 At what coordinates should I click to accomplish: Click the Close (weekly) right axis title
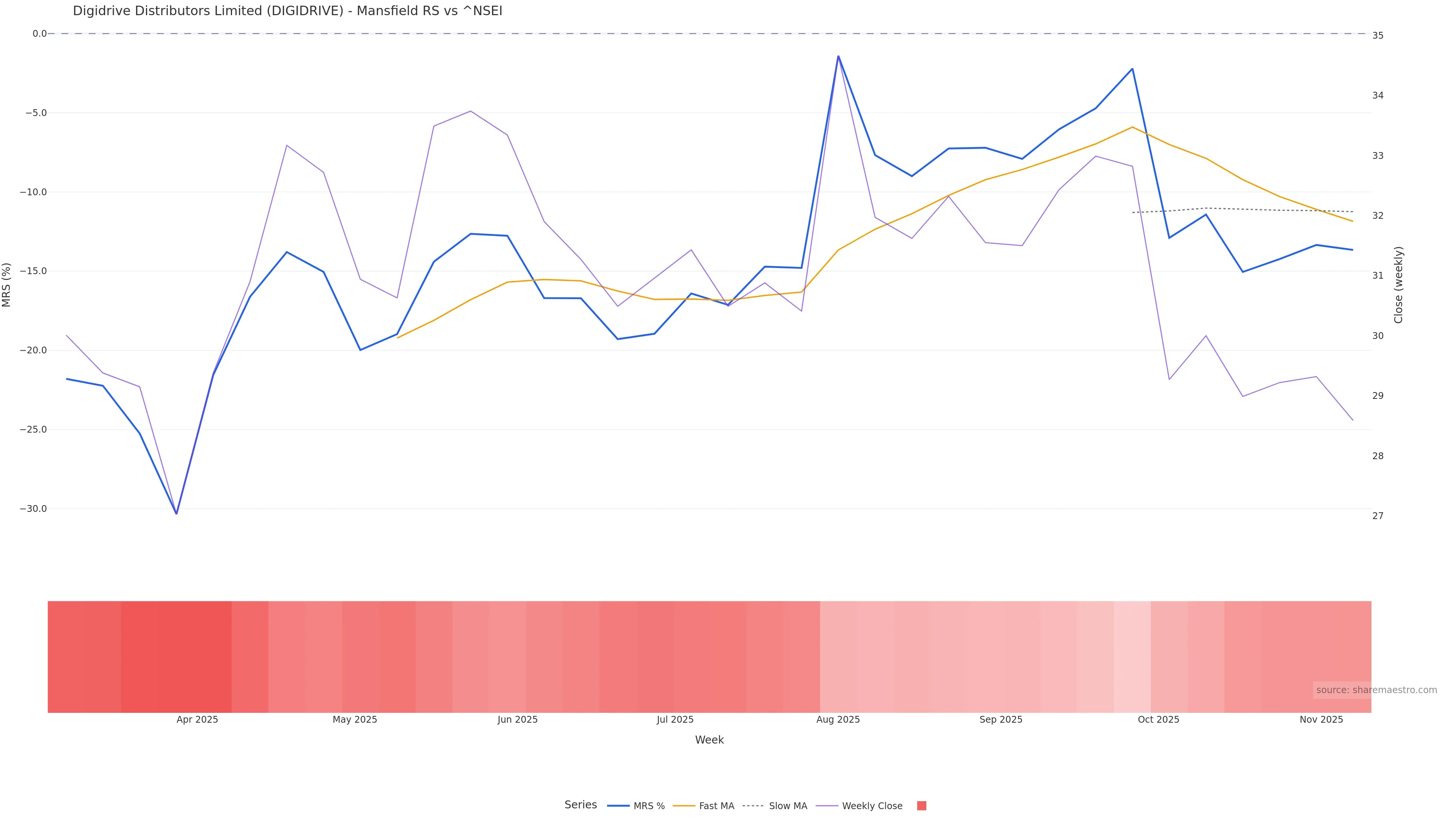1398,284
